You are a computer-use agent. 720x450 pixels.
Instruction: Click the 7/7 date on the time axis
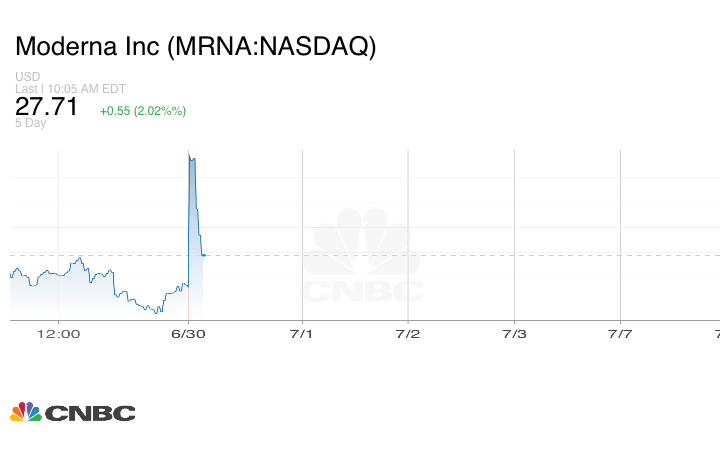620,333
